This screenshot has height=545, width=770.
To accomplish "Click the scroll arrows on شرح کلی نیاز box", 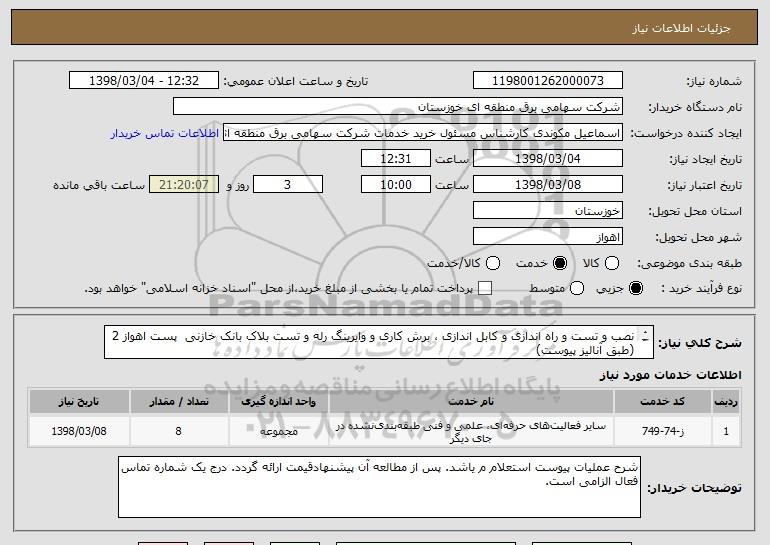I will click(x=645, y=341).
